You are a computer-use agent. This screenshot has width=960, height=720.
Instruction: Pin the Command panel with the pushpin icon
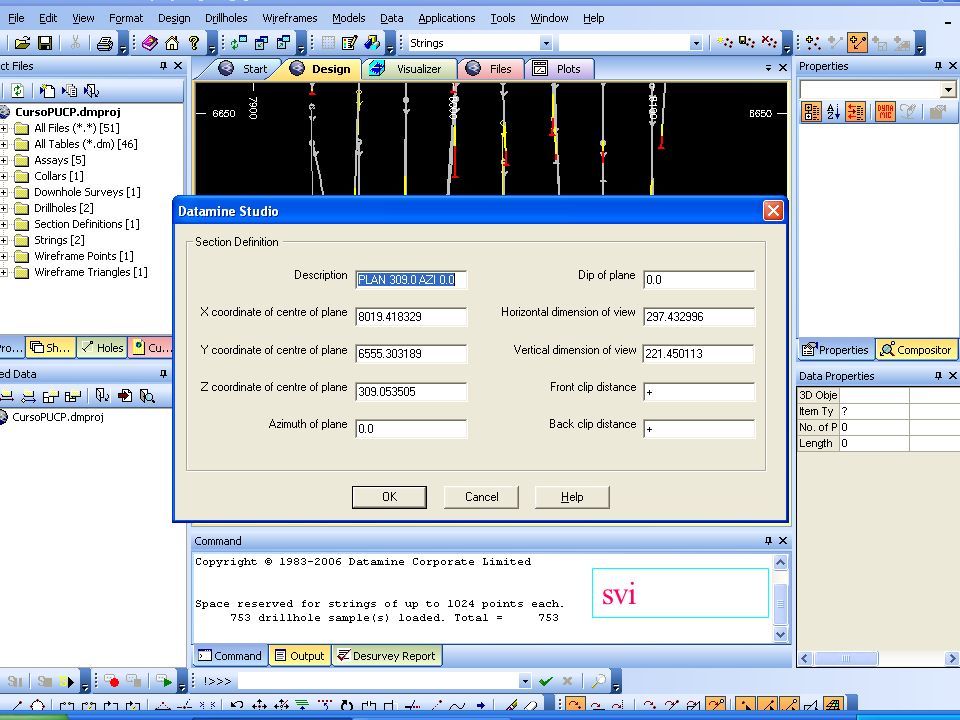point(768,541)
